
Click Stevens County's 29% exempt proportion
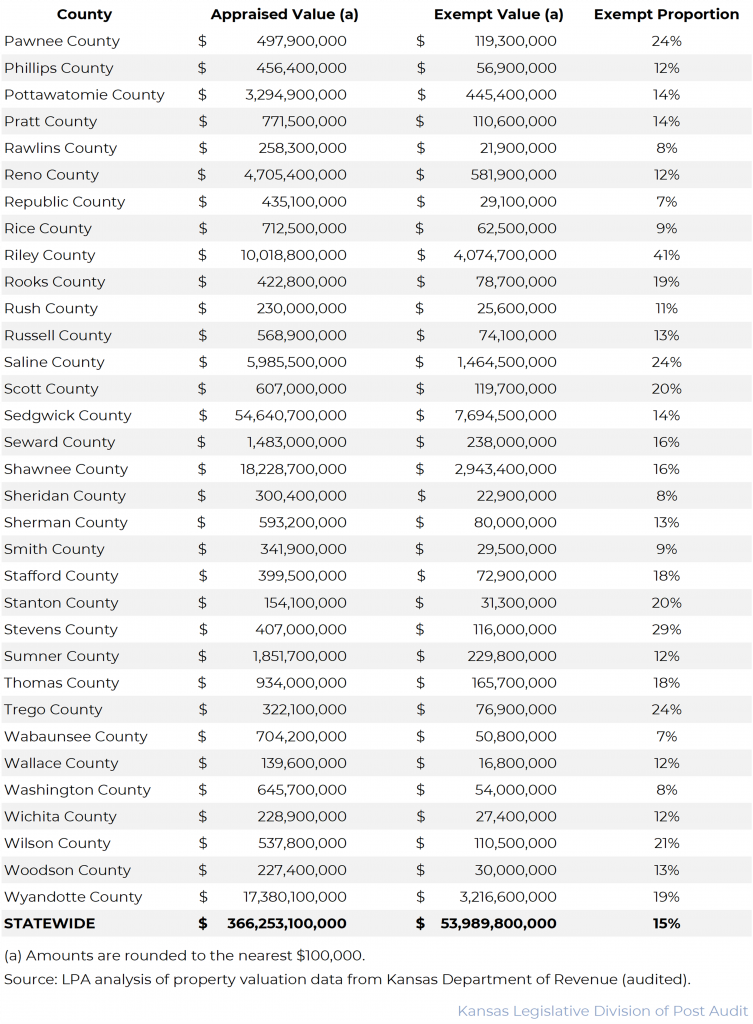tap(667, 630)
